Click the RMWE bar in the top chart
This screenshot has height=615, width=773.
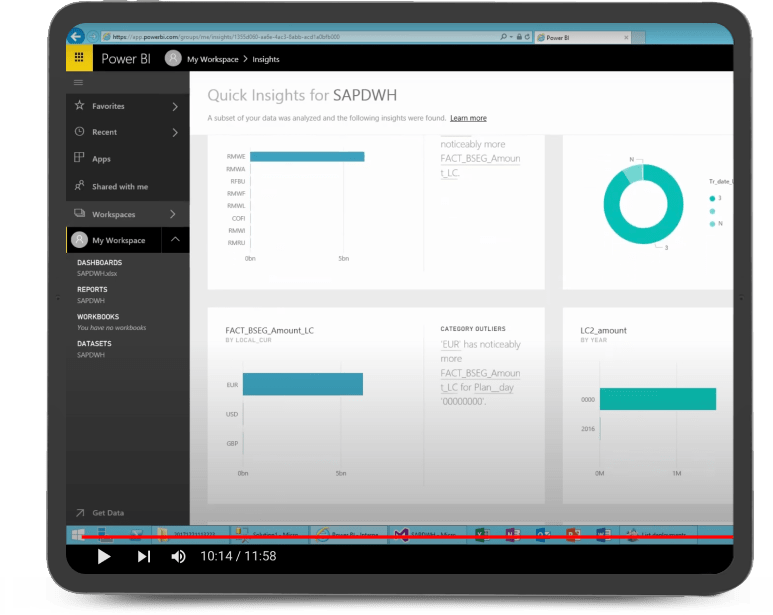coord(307,157)
